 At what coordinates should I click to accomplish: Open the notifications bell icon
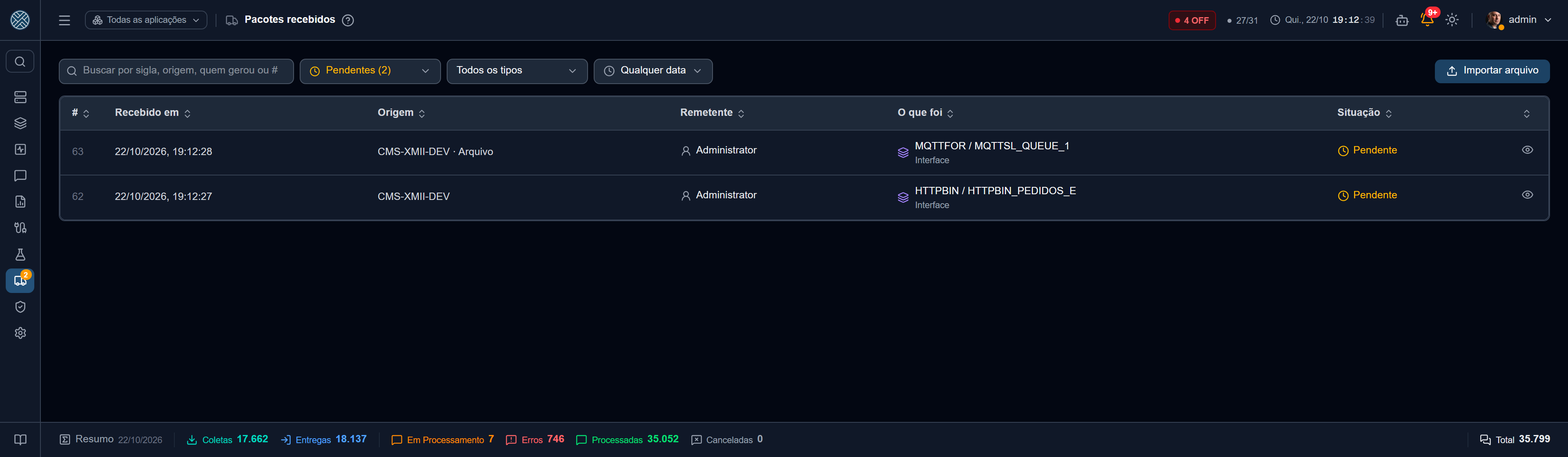[1427, 20]
